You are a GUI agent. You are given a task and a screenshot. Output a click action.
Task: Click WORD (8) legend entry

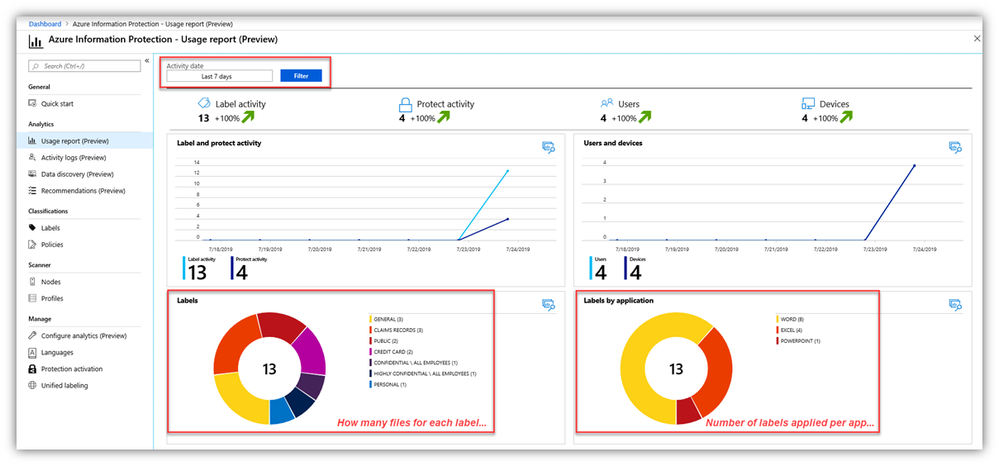791,319
